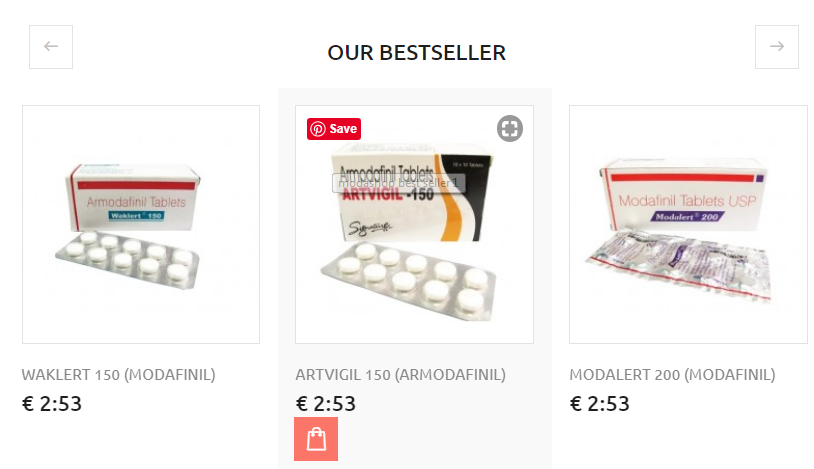Click the previous bestseller arrow
Viewport: 814px width, 469px height.
51,47
